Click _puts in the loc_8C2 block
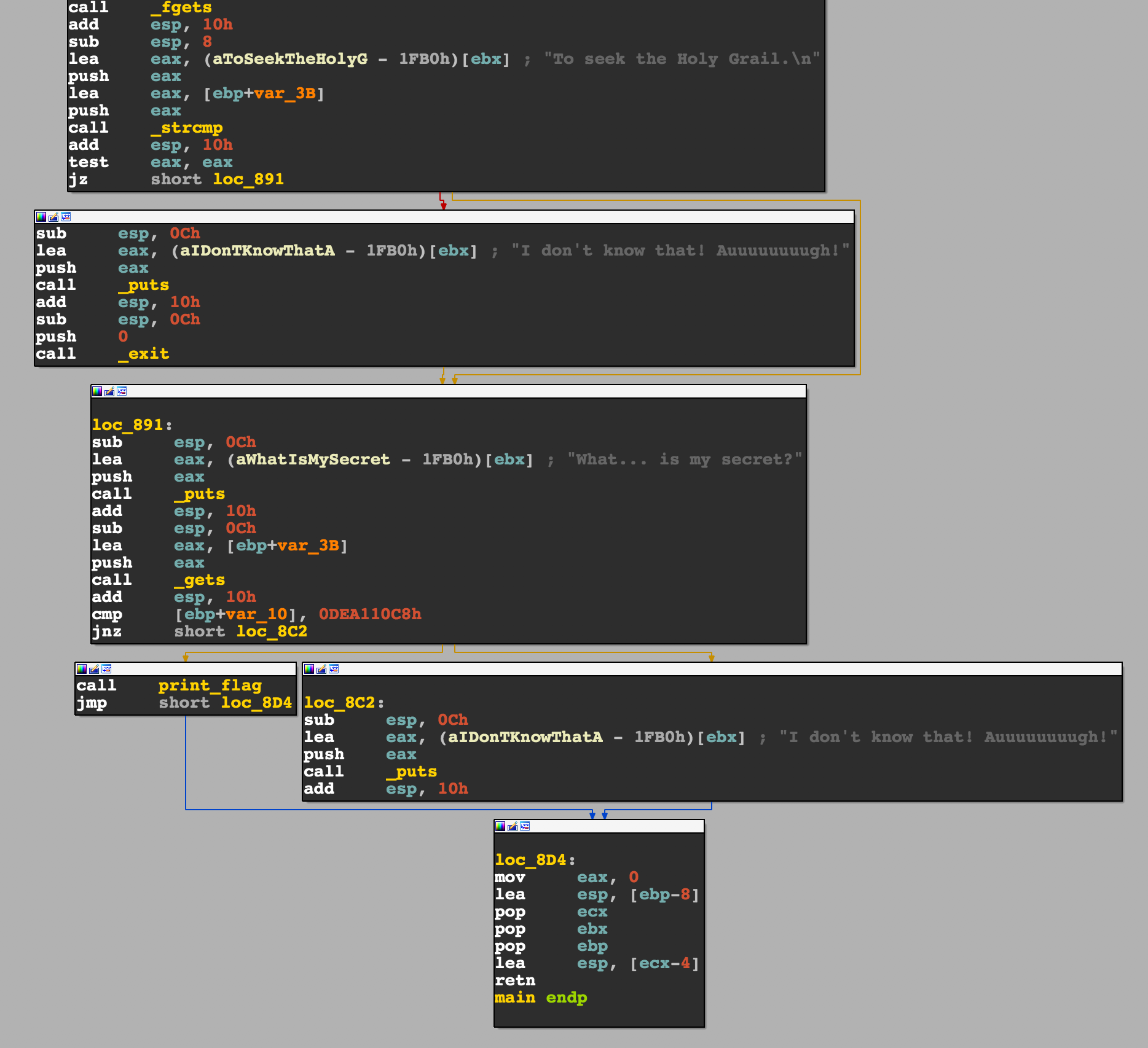Viewport: 1148px width, 1048px height. [x=412, y=772]
